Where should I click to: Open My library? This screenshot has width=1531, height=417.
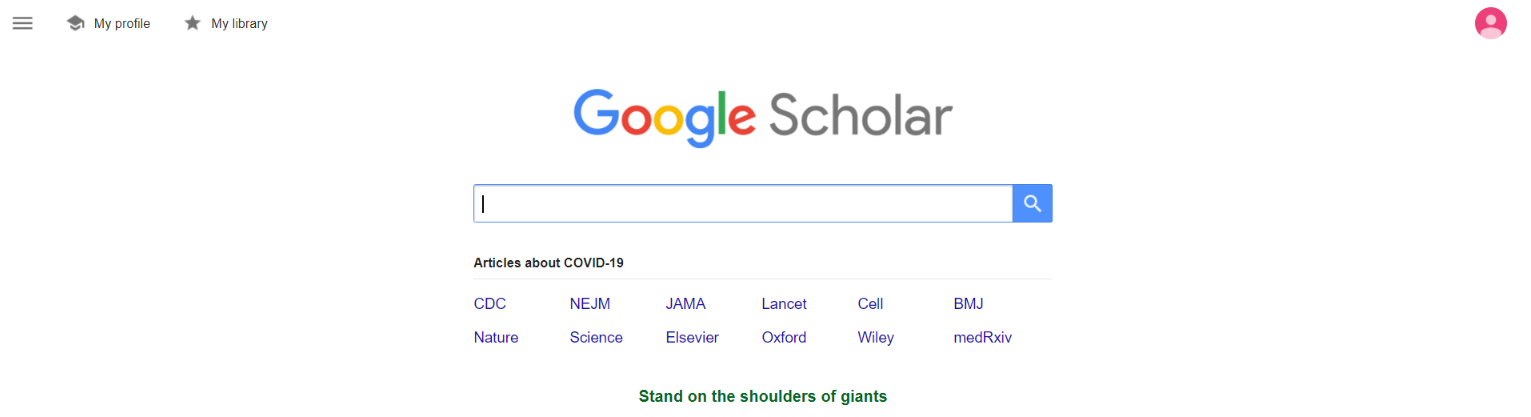point(239,23)
